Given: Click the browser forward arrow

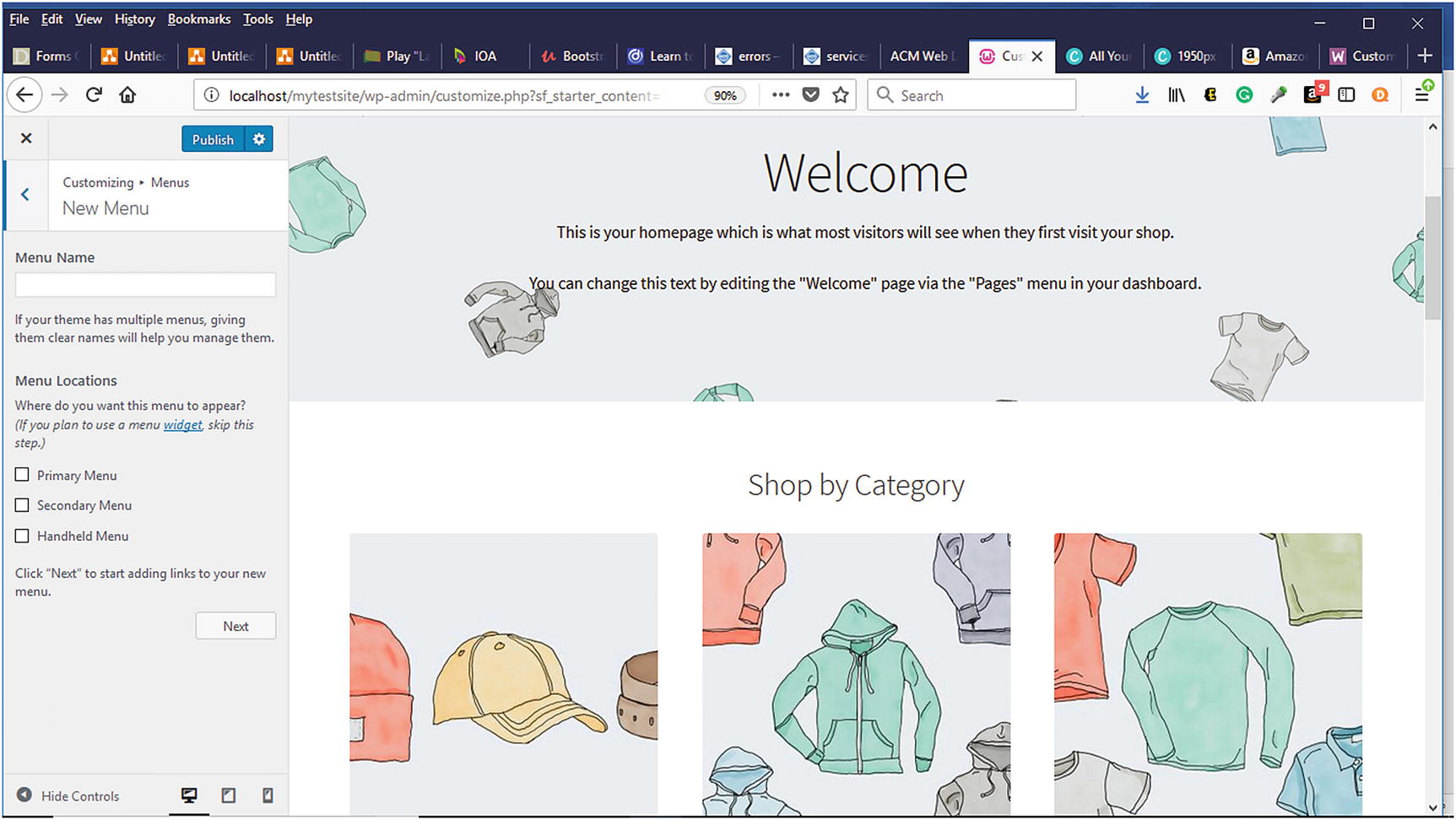Looking at the screenshot, I should click(x=59, y=95).
